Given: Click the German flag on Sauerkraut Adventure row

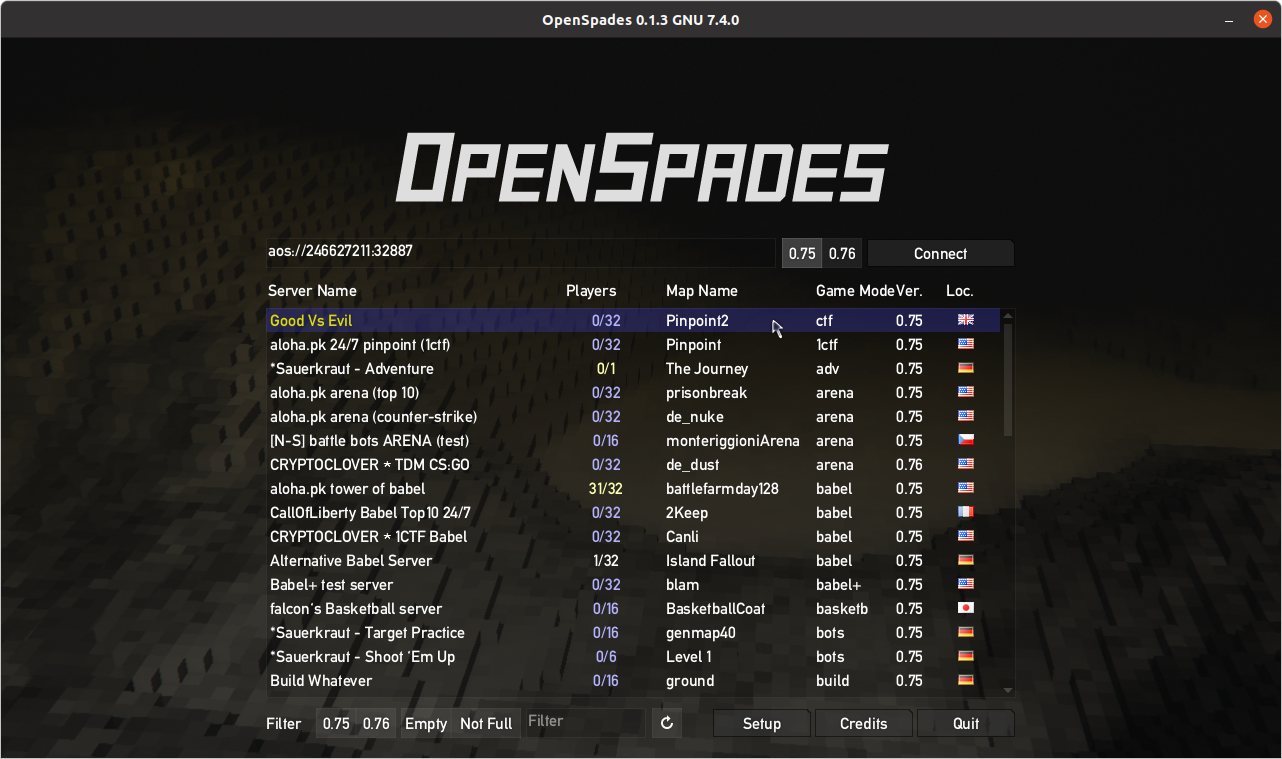Looking at the screenshot, I should tap(965, 368).
